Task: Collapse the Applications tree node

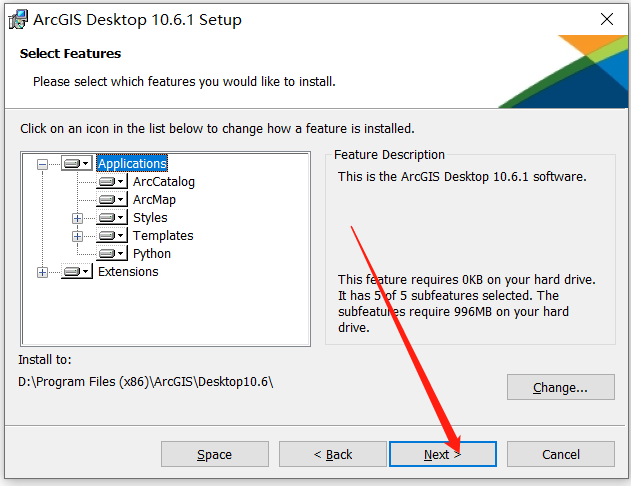Action: coord(42,164)
